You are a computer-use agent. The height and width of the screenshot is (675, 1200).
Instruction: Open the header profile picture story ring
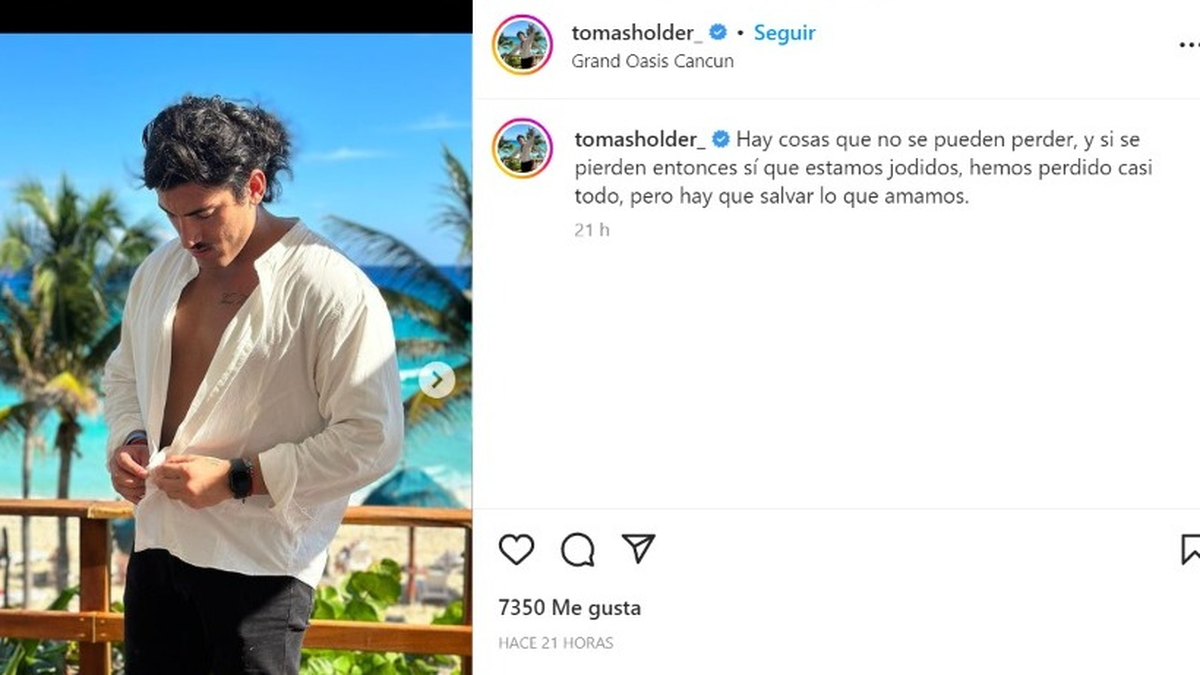click(522, 45)
